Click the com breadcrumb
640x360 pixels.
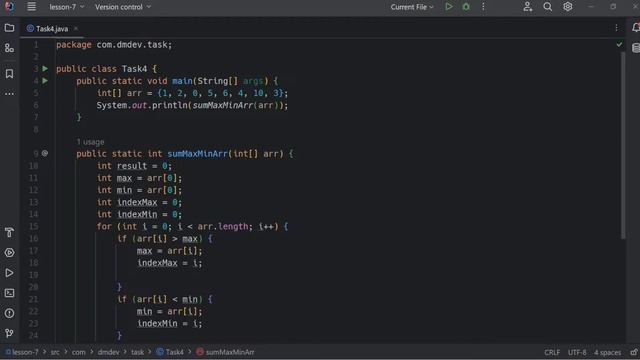click(79, 352)
